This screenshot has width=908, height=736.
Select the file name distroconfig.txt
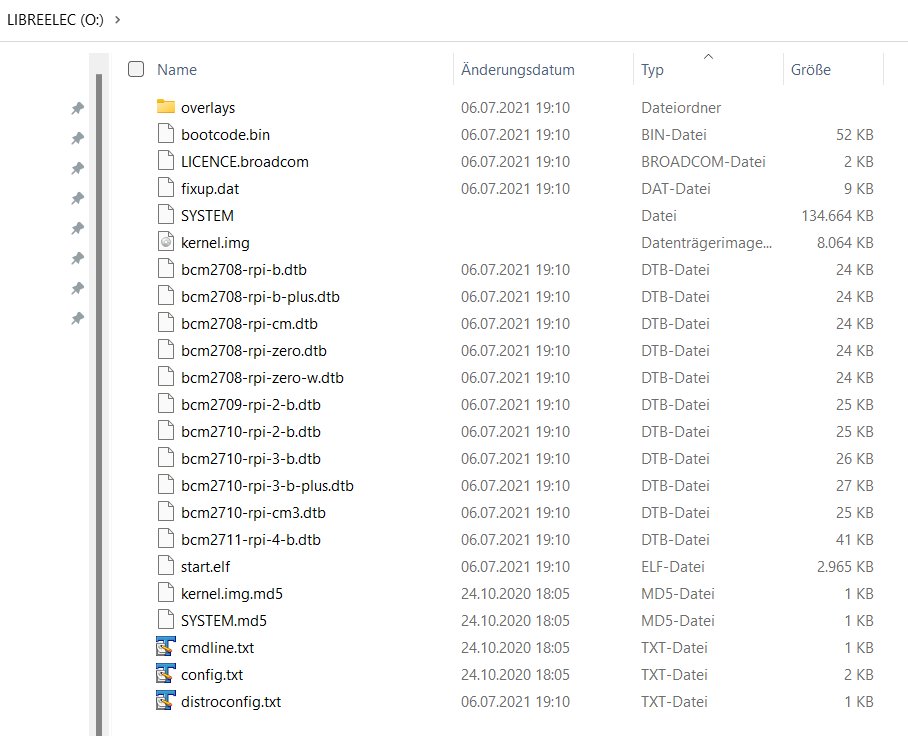click(x=230, y=702)
